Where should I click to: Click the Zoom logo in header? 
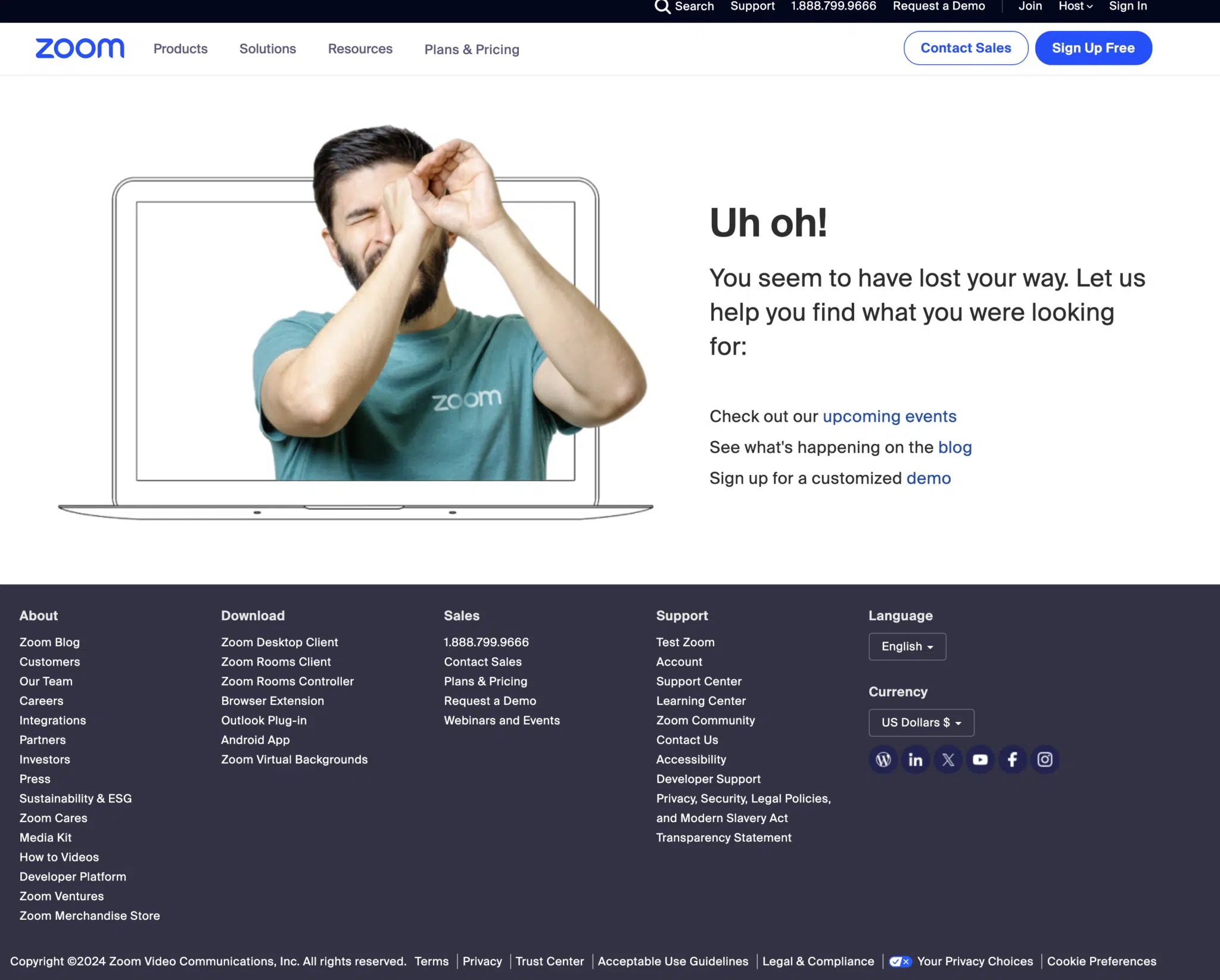80,48
